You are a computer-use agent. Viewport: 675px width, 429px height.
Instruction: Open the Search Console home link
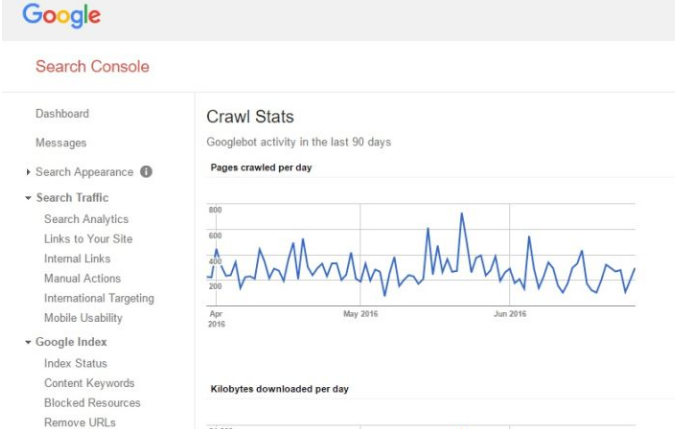click(x=92, y=67)
